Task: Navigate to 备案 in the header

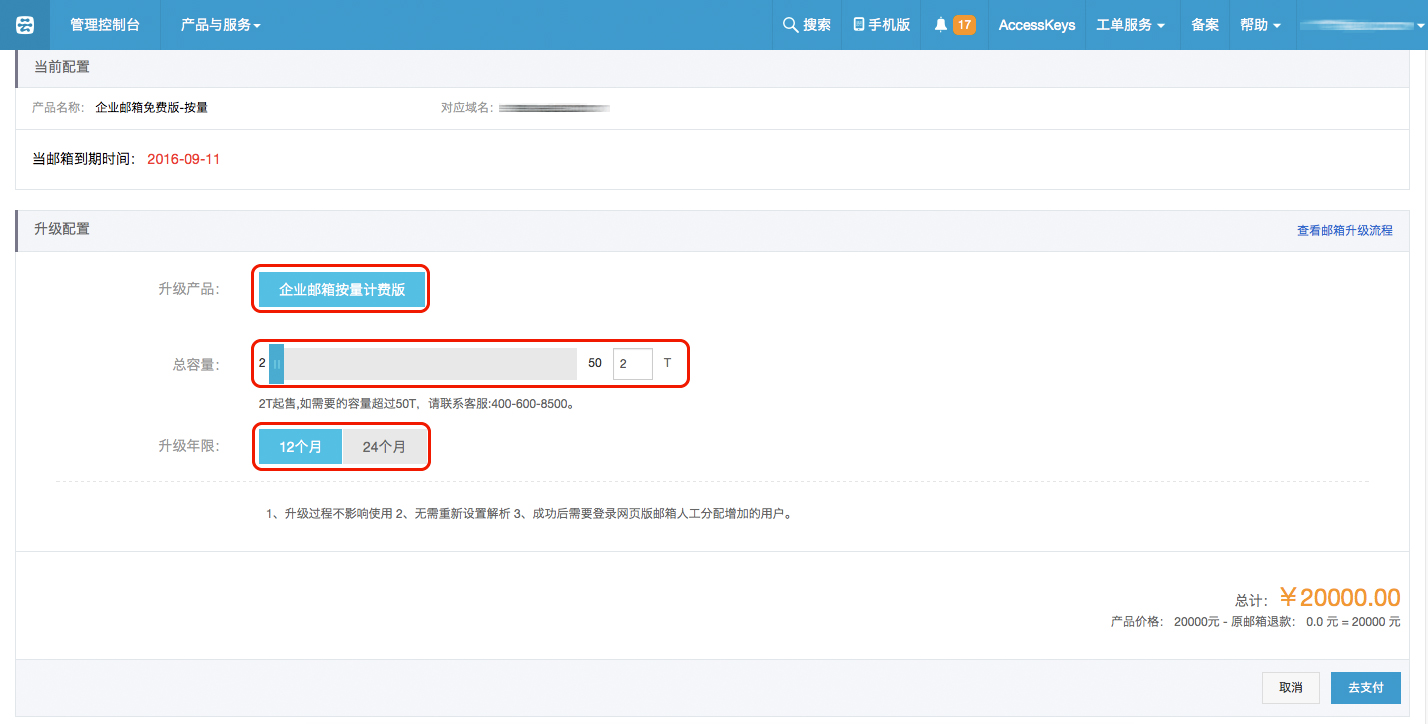Action: click(x=1205, y=25)
